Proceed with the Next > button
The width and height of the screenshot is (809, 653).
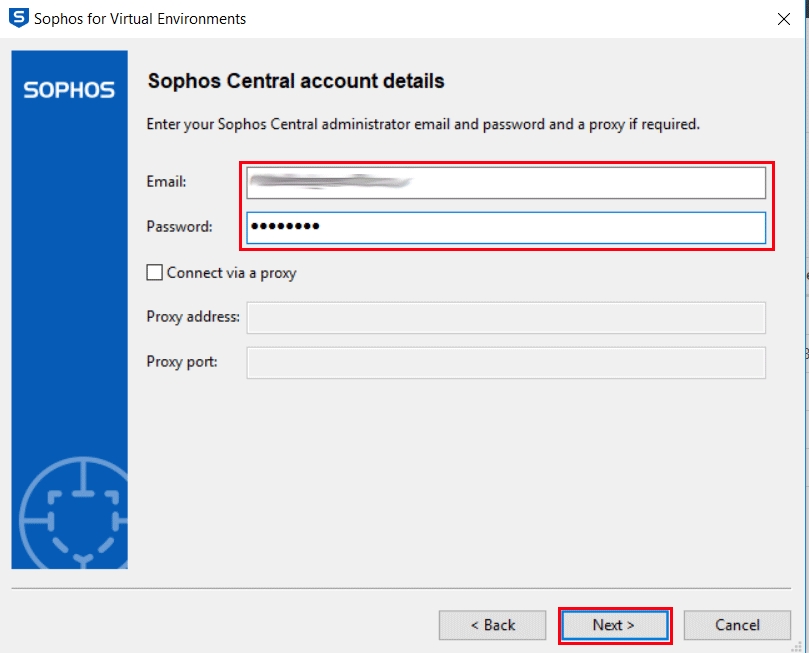[x=614, y=625]
